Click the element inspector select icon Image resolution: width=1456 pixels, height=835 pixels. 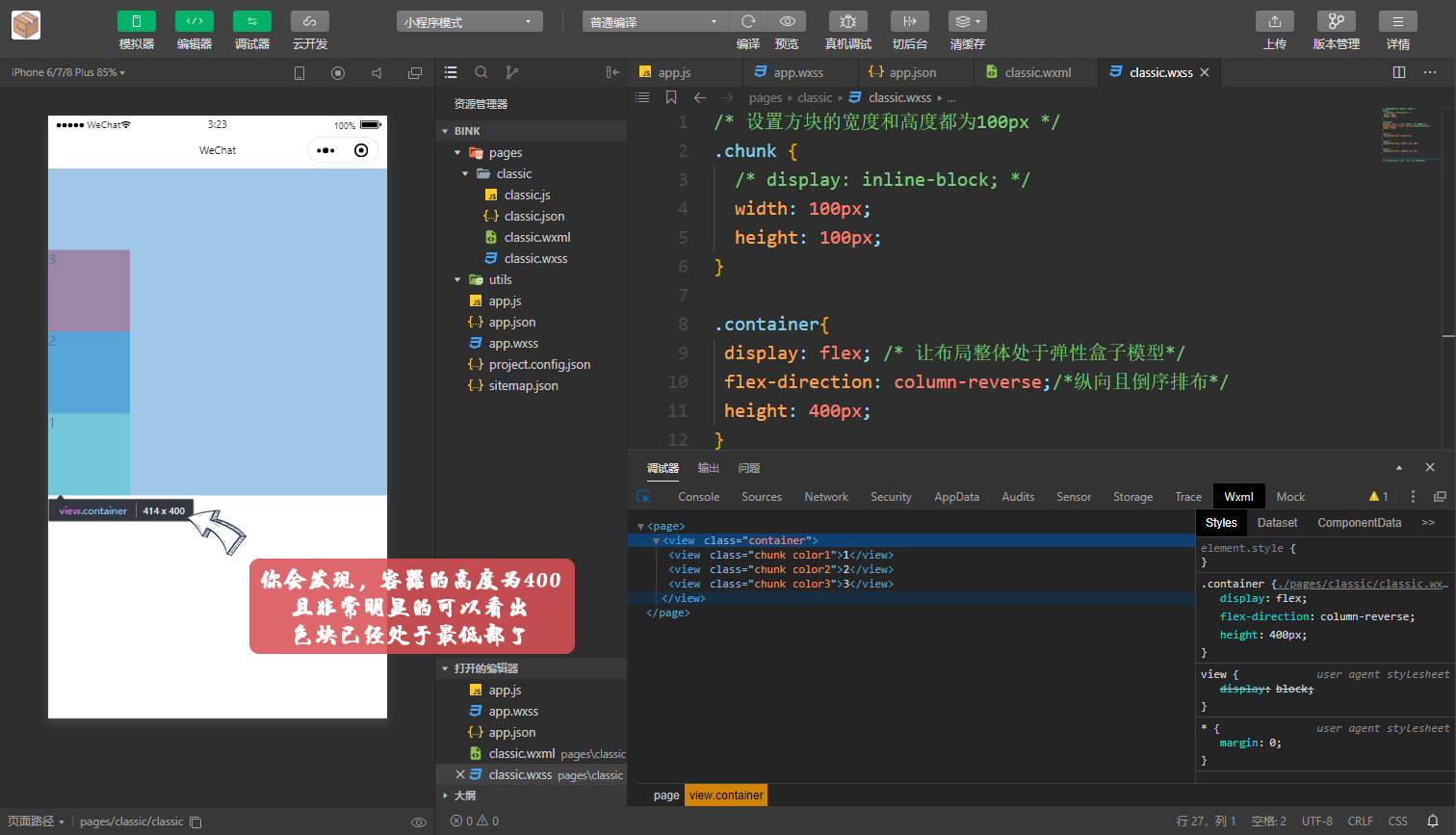click(644, 497)
